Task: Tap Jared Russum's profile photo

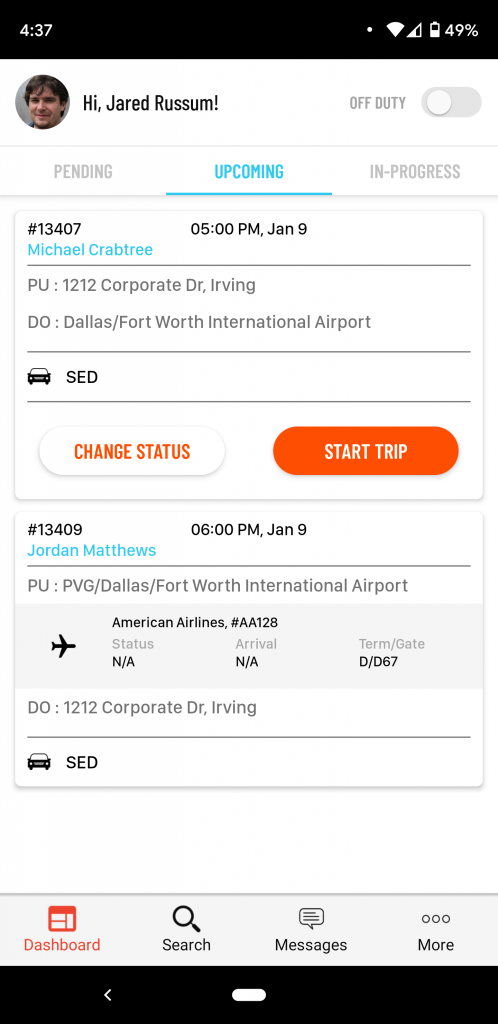Action: pos(42,102)
